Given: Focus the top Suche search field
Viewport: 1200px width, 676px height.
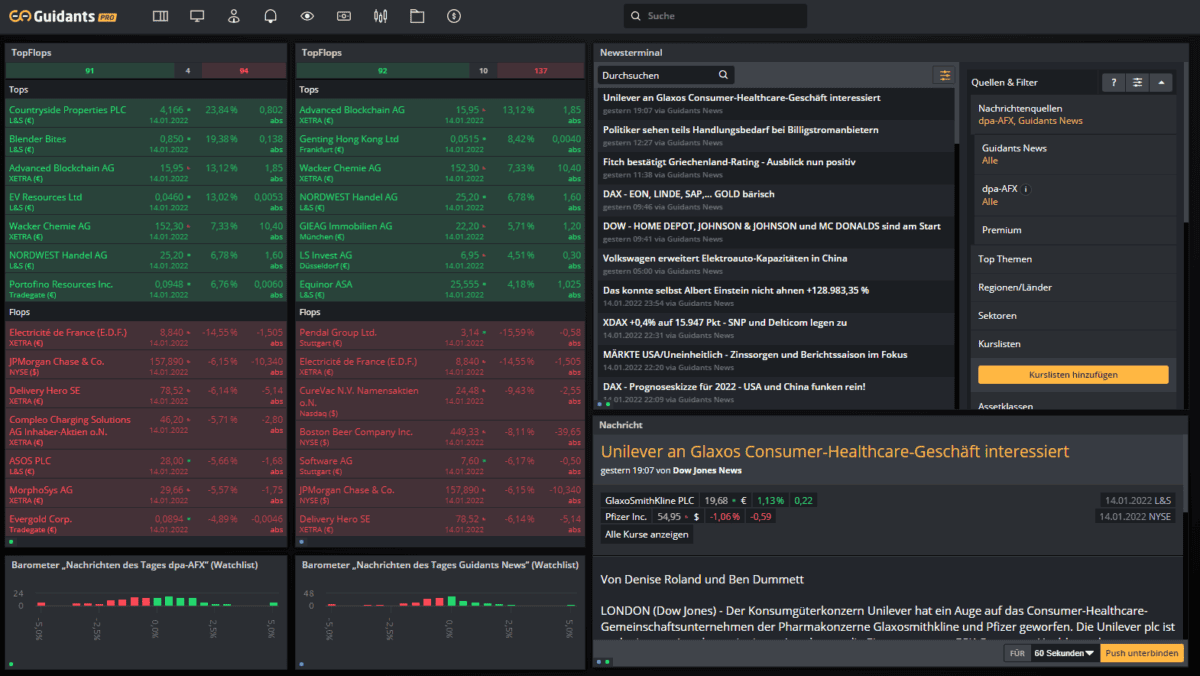Looking at the screenshot, I should point(715,16).
